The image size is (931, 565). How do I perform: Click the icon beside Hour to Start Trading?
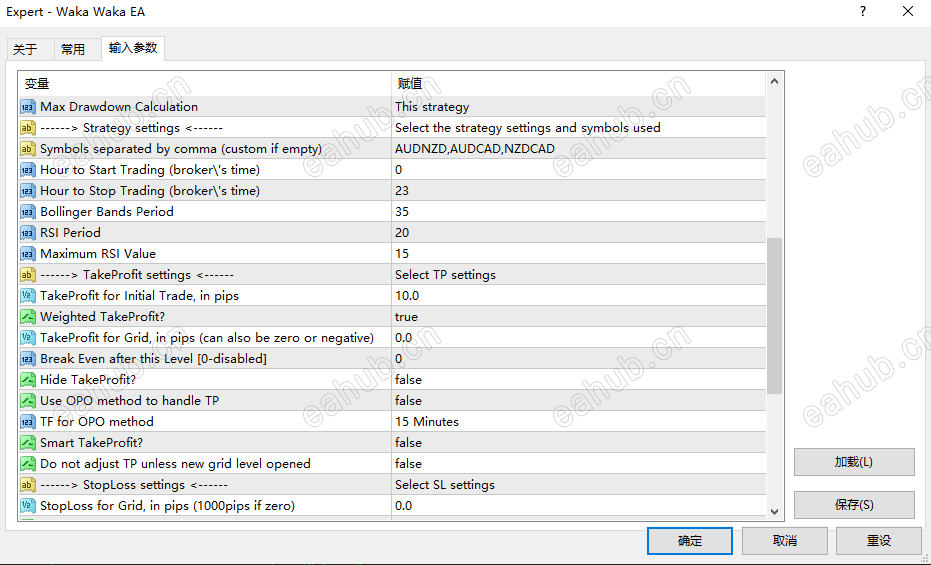click(x=27, y=170)
